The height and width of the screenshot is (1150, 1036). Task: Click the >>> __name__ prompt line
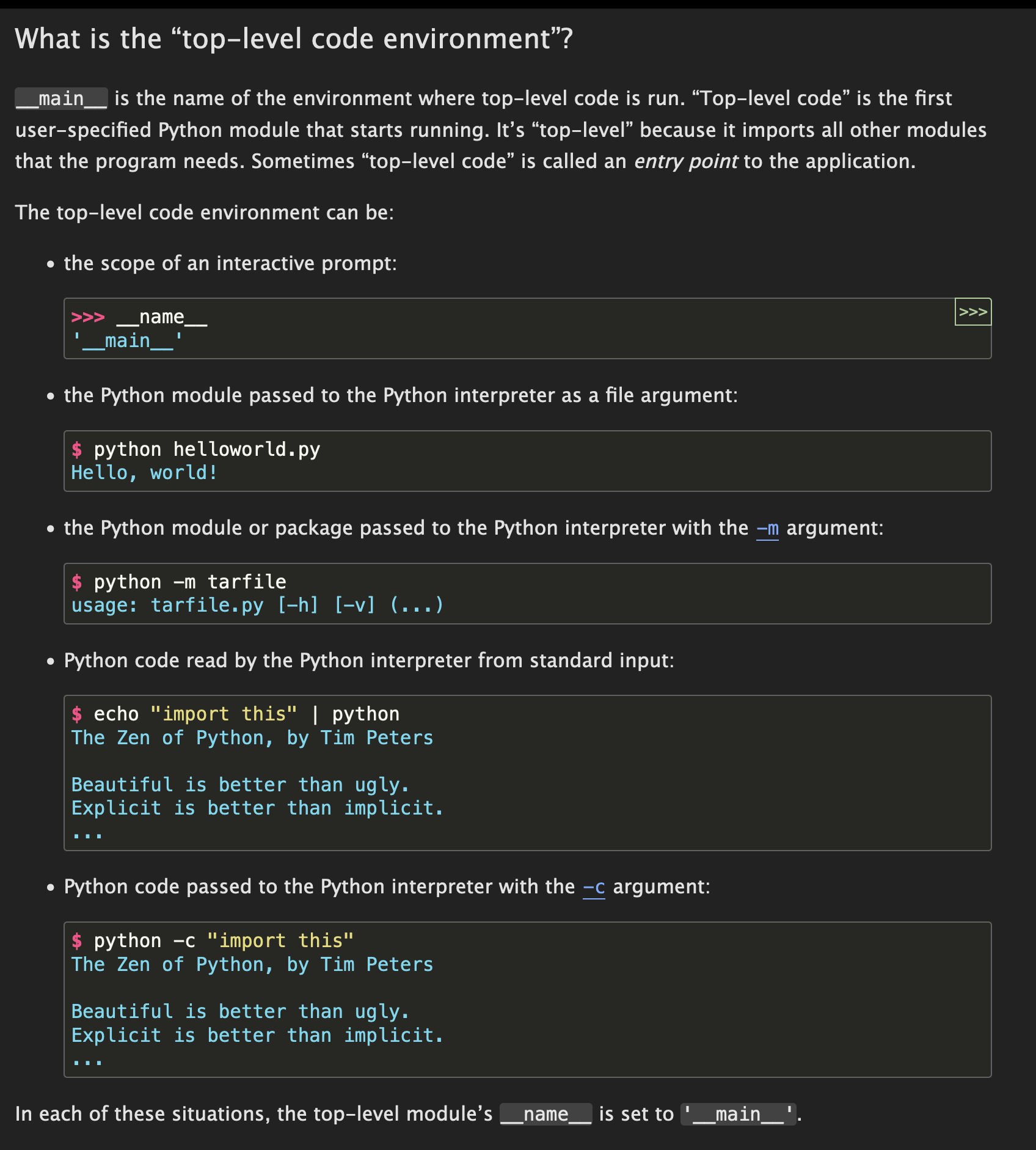coord(139,317)
